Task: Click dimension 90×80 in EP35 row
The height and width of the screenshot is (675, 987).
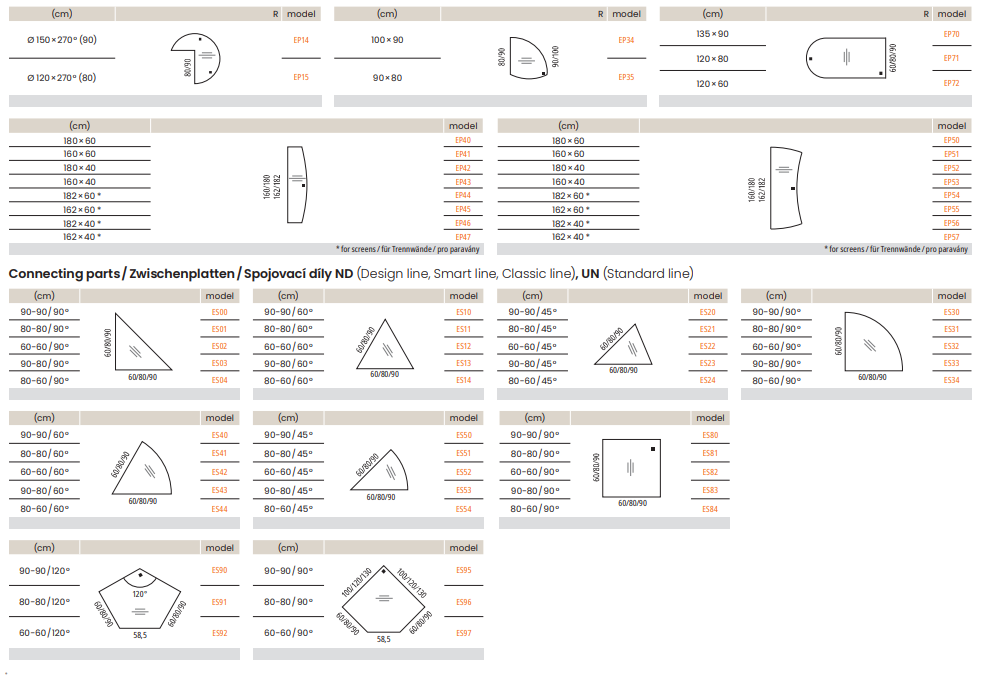Action: point(387,77)
